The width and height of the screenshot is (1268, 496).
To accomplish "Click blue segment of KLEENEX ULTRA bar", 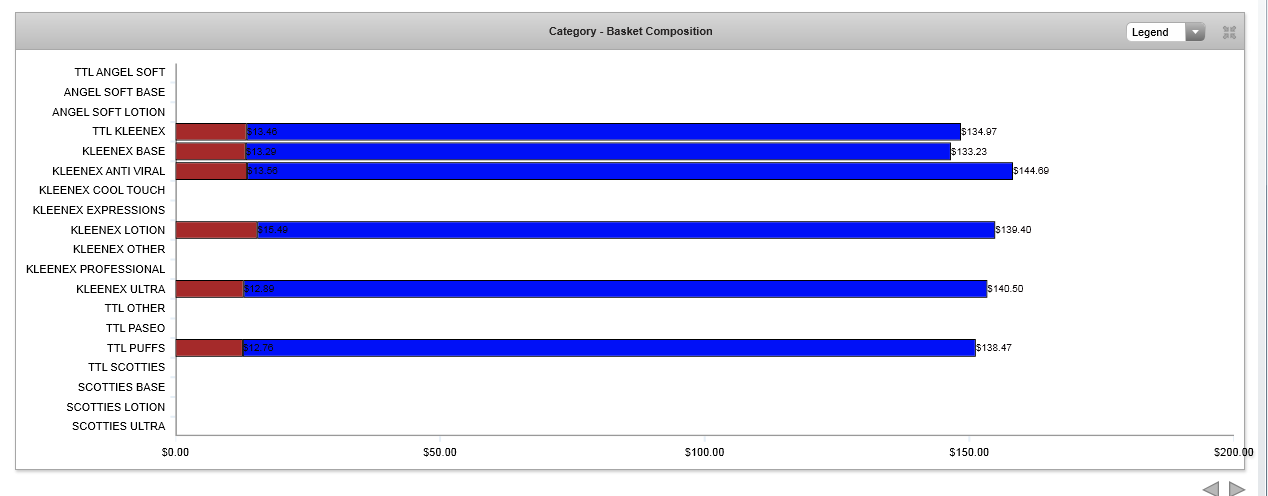I will [615, 289].
